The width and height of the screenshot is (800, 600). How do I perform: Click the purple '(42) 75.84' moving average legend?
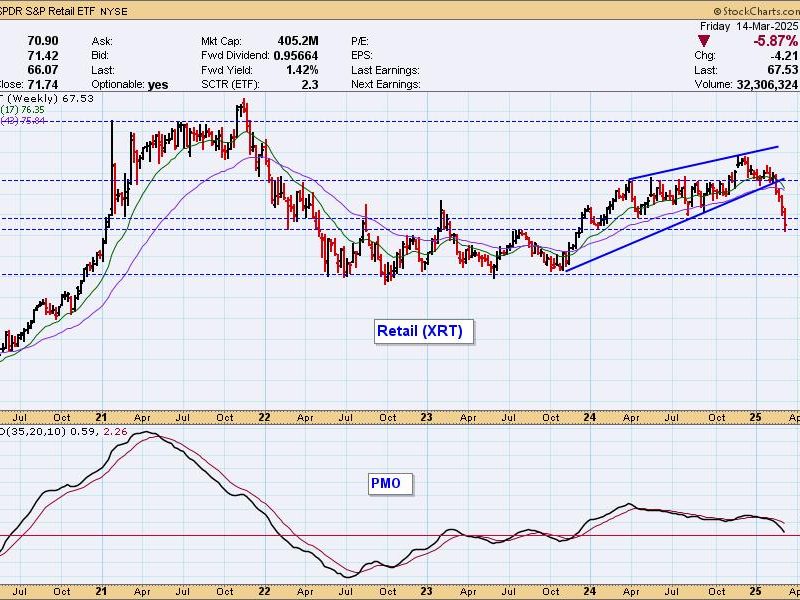click(x=23, y=121)
